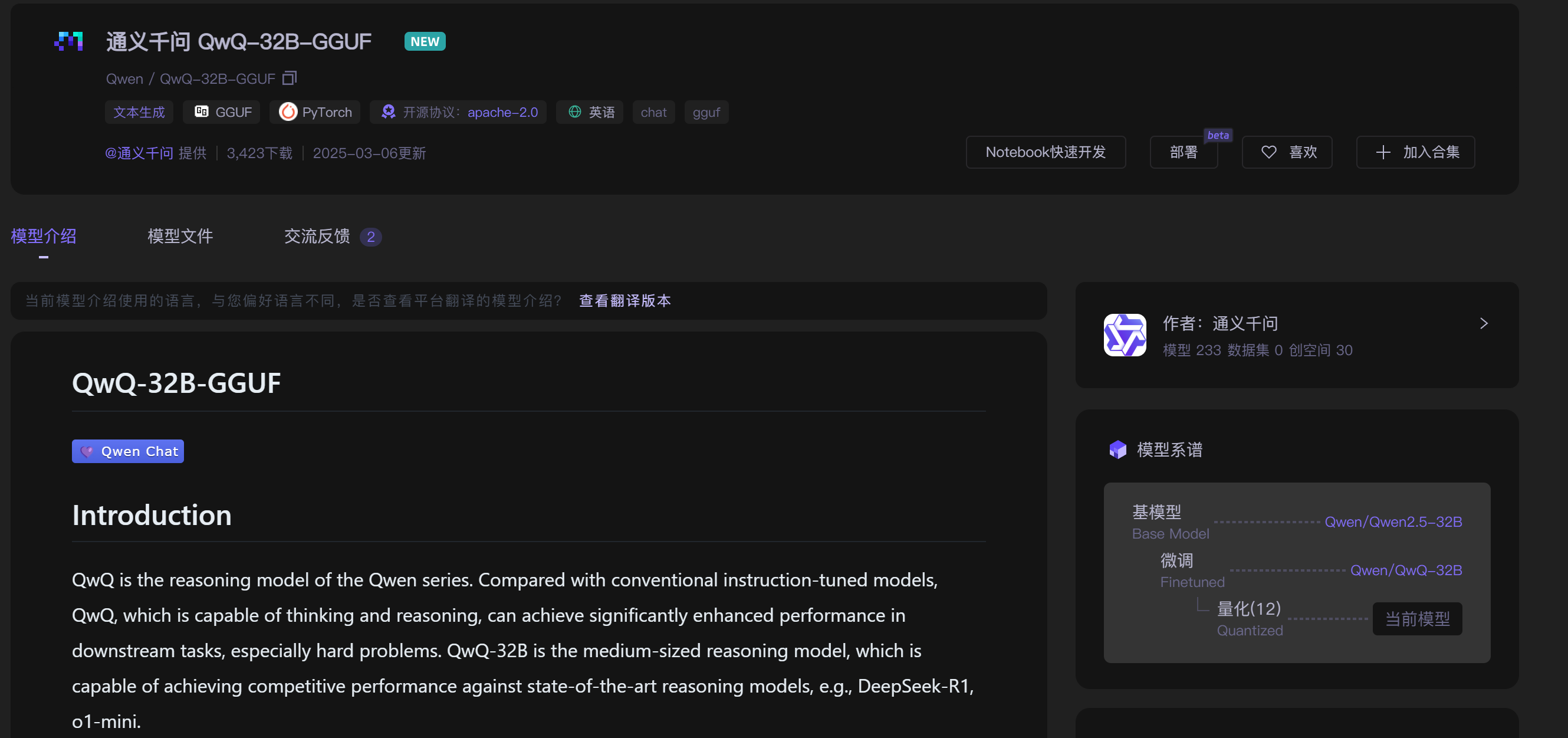Image resolution: width=1568 pixels, height=738 pixels.
Task: Open base model Qwen/Qwen2.5-32B link
Action: (x=1393, y=522)
